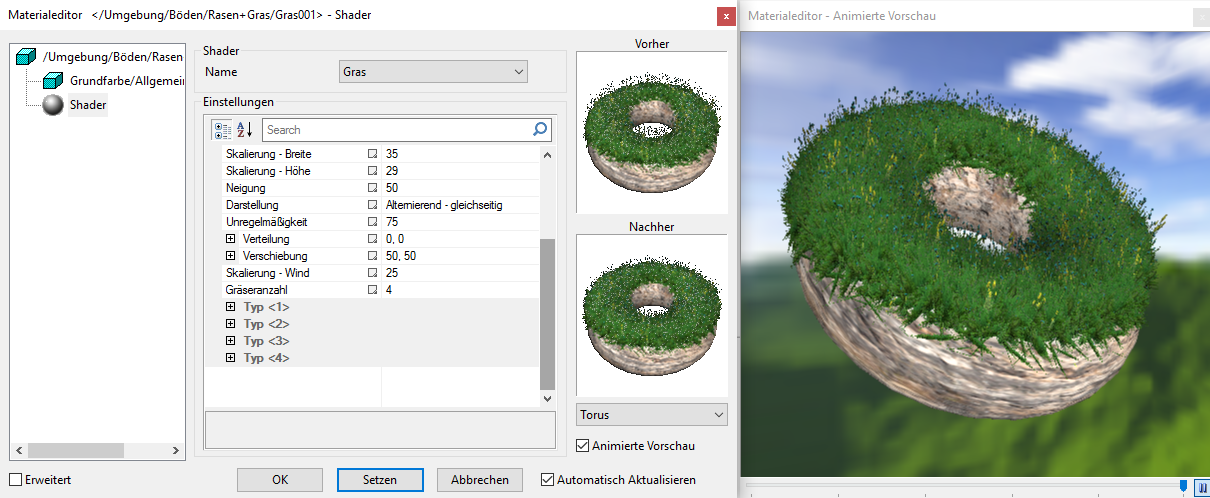Expand the Typ <4> group
The width and height of the screenshot is (1210, 498).
[231, 358]
